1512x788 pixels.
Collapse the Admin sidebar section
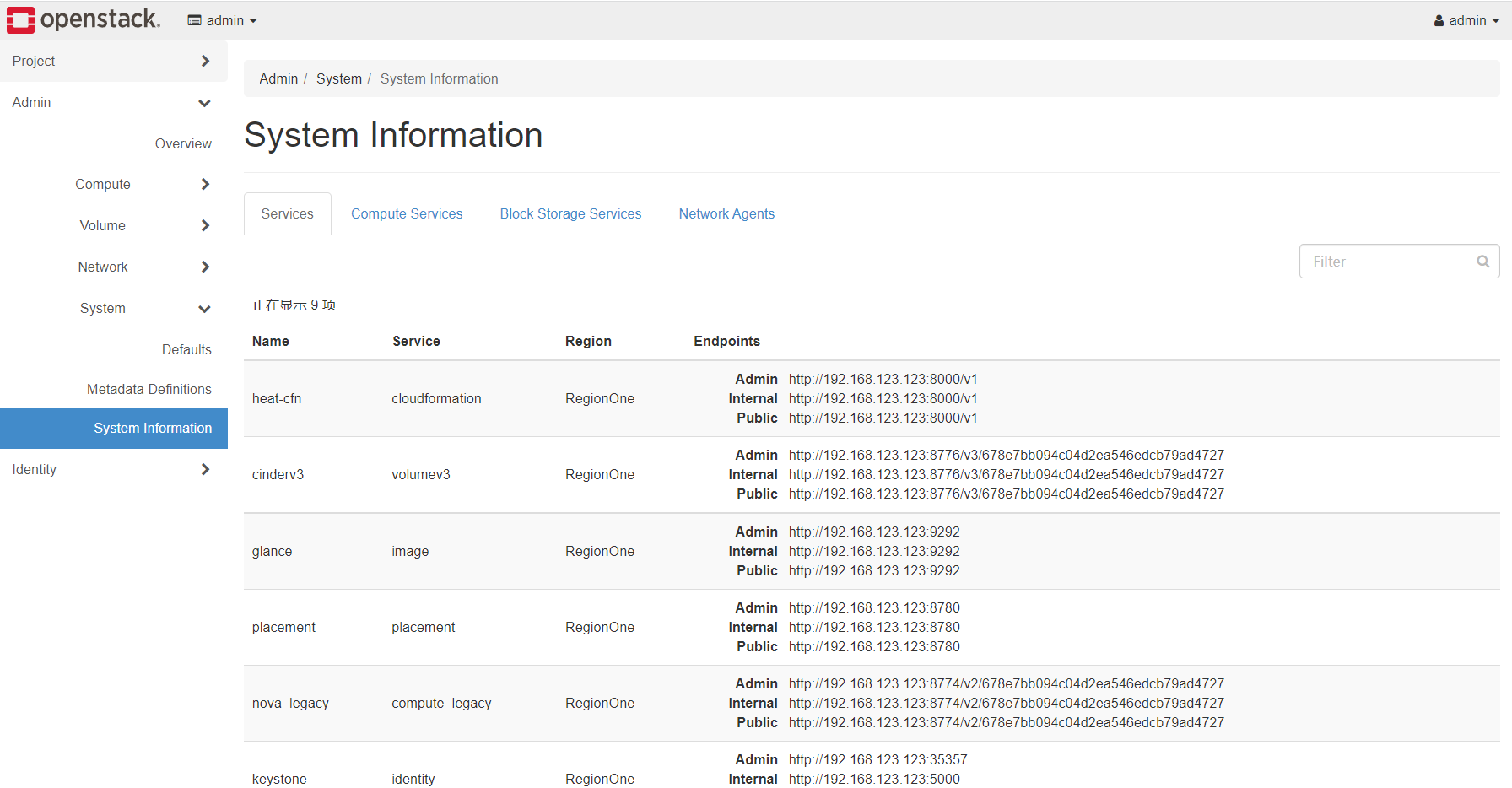(x=114, y=102)
